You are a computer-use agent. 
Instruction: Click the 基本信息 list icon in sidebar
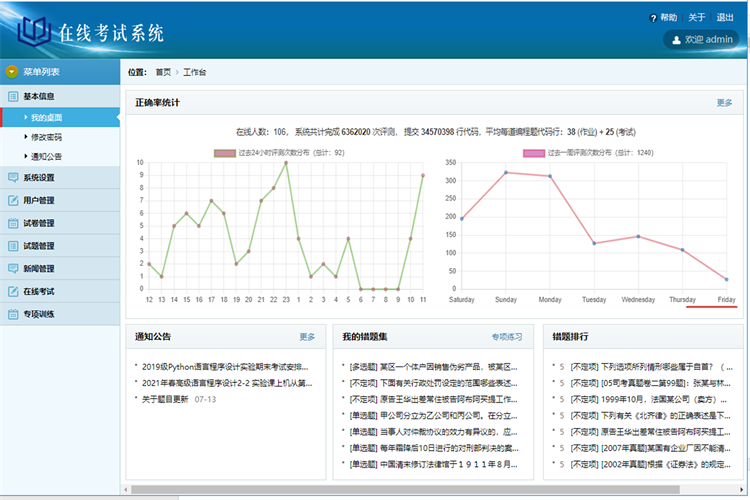(x=13, y=97)
